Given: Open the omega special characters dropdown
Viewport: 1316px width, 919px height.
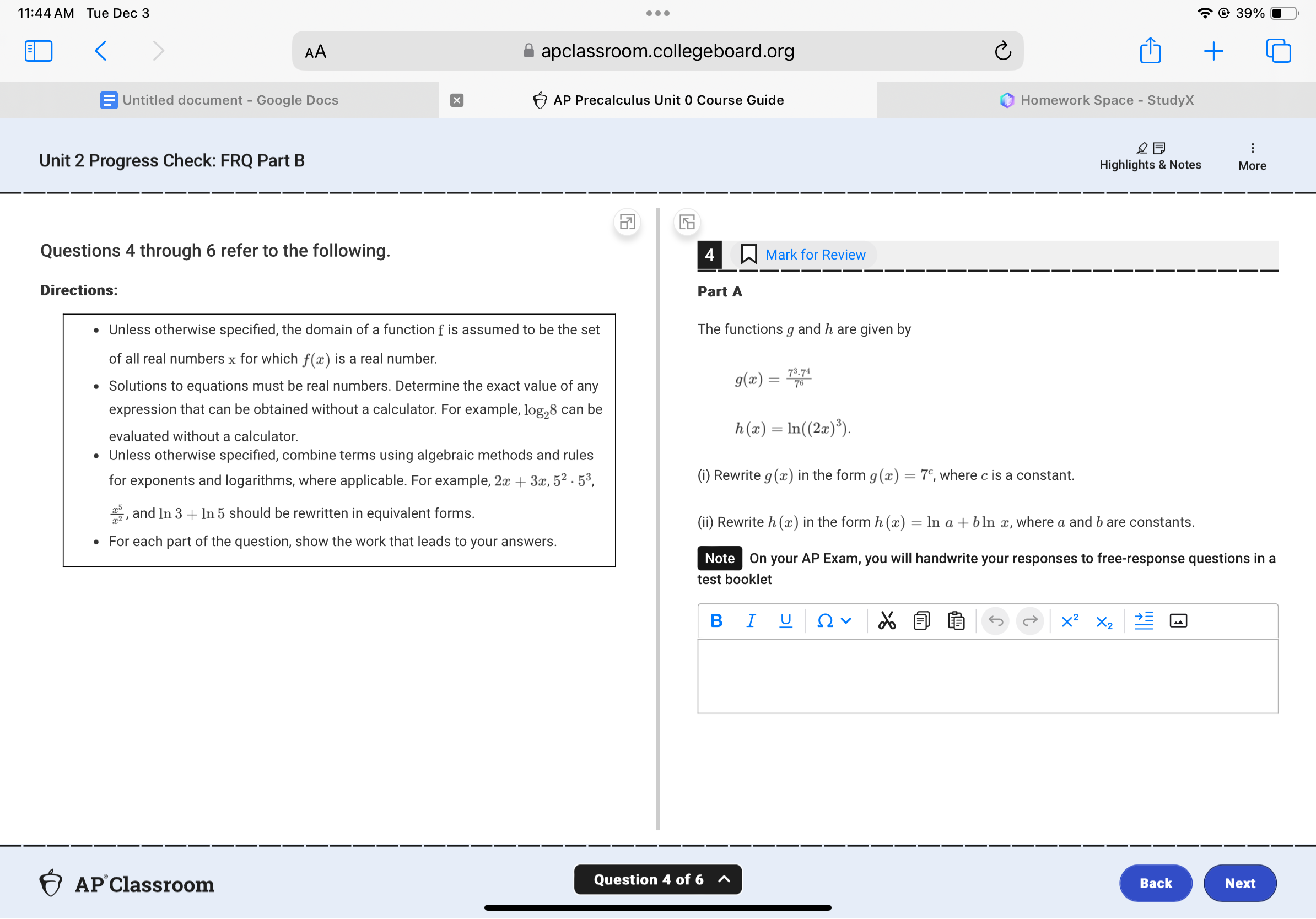Looking at the screenshot, I should click(833, 620).
